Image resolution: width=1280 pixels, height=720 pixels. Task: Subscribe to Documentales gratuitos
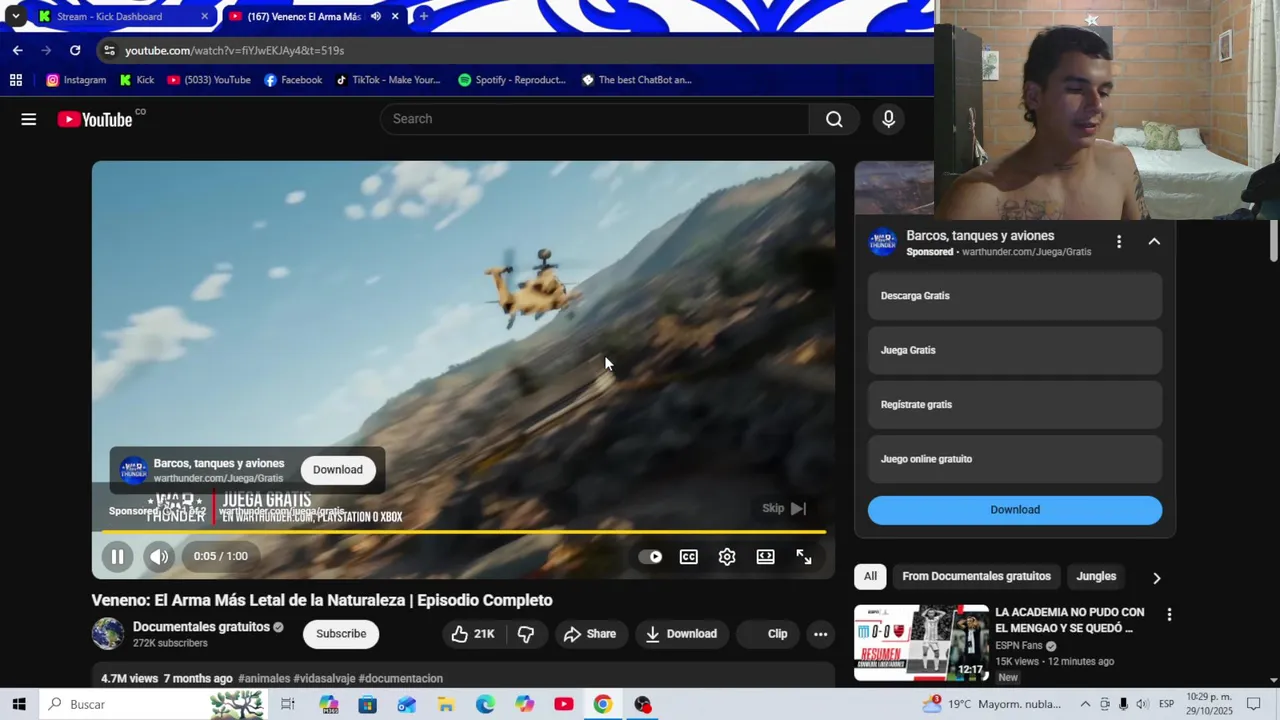341,634
